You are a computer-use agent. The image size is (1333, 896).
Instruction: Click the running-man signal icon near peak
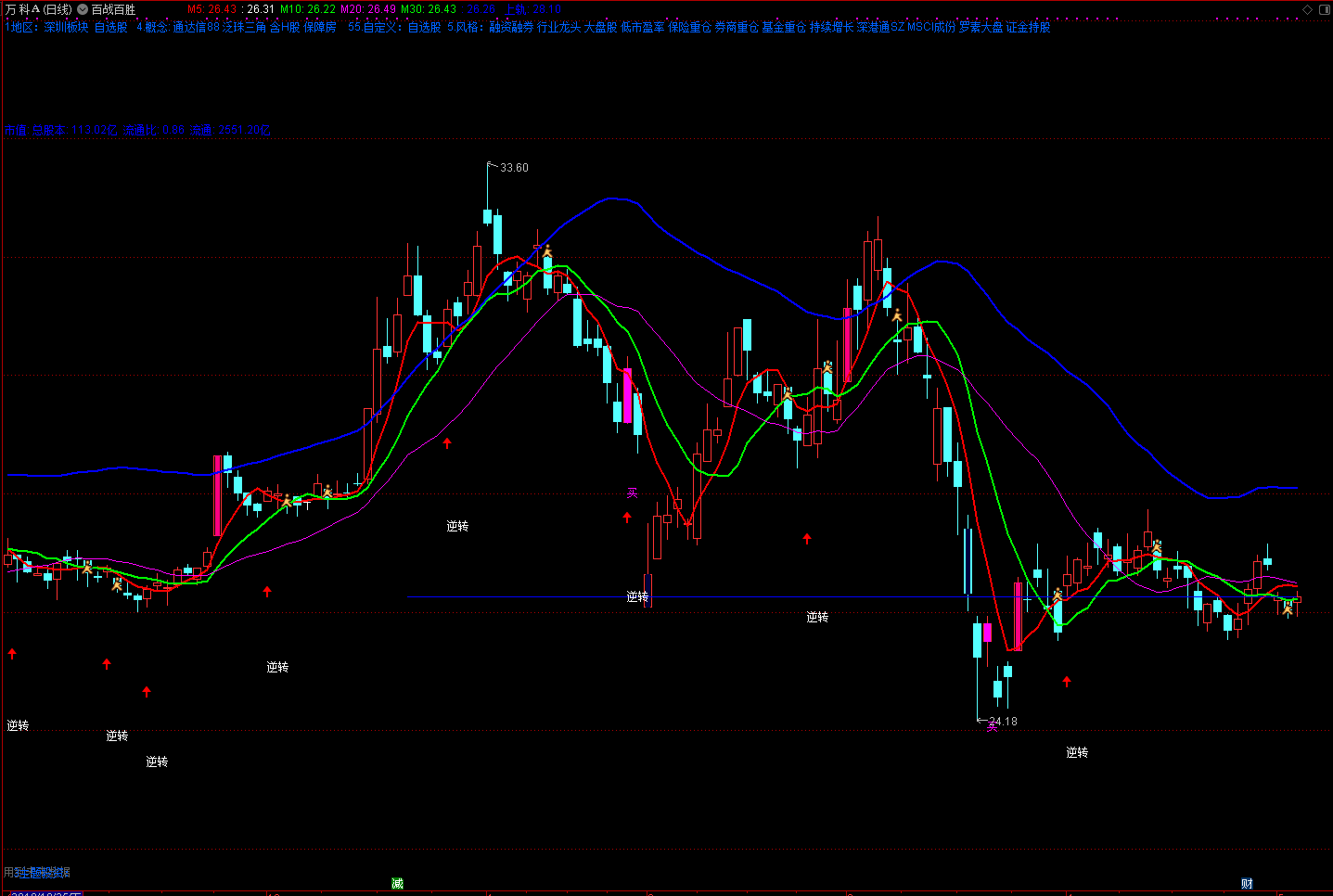547,250
